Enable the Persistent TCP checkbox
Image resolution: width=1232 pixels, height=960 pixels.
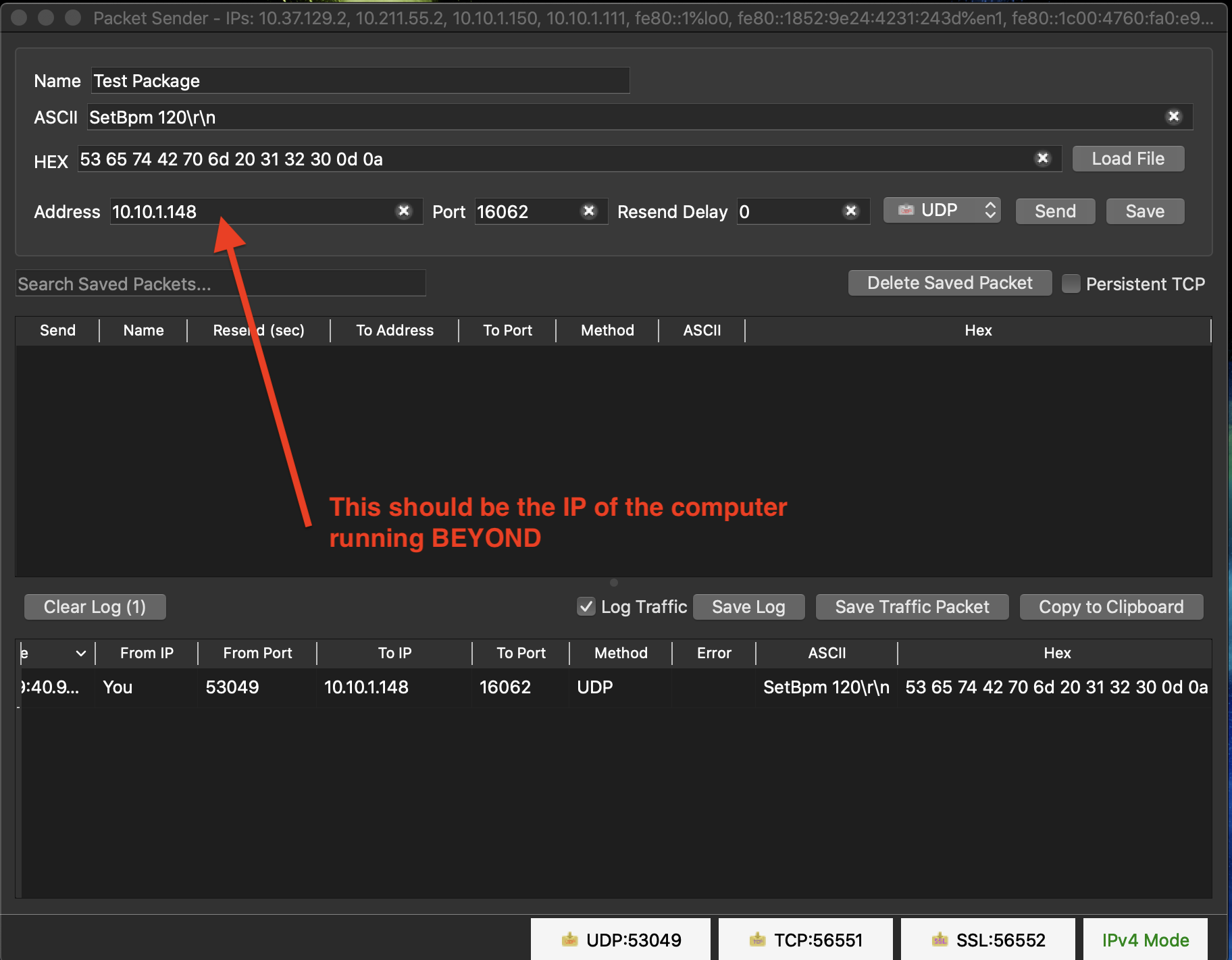[1071, 284]
